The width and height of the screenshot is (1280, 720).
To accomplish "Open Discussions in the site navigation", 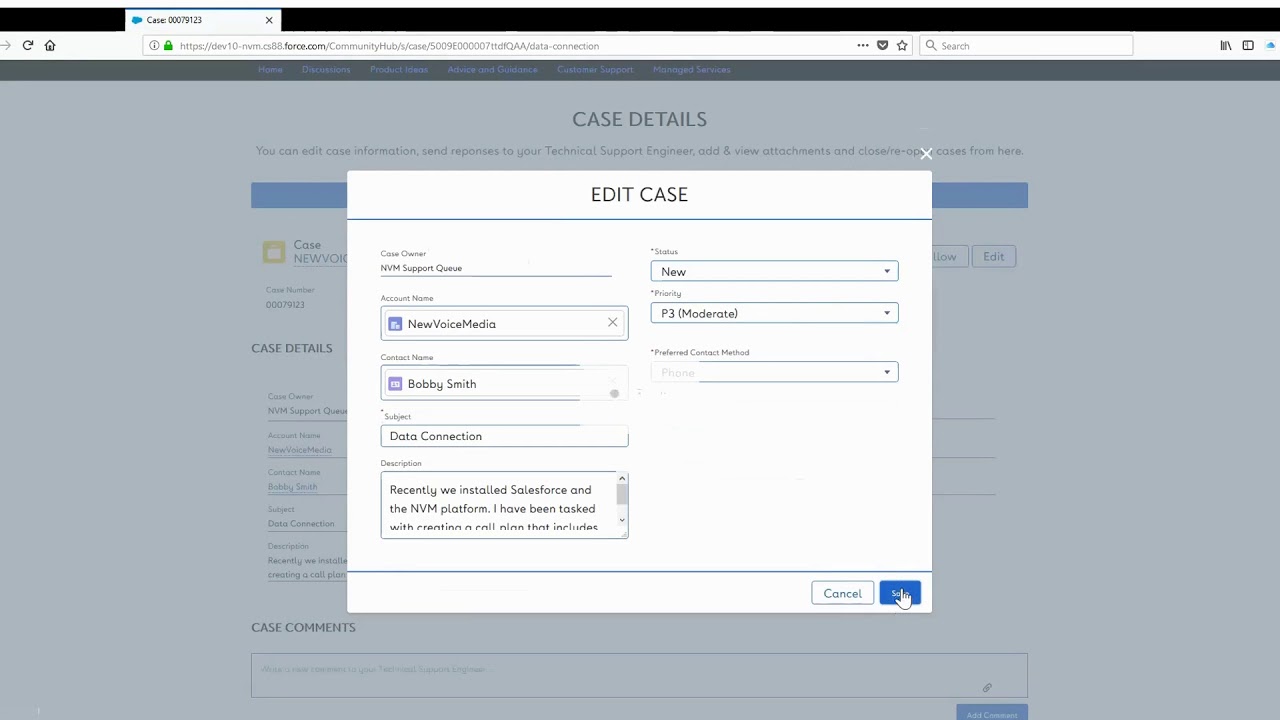I will pos(326,69).
